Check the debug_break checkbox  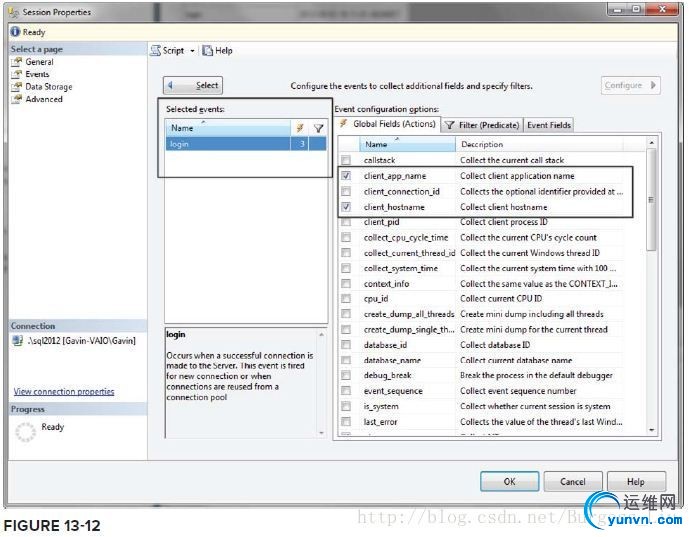tap(346, 375)
